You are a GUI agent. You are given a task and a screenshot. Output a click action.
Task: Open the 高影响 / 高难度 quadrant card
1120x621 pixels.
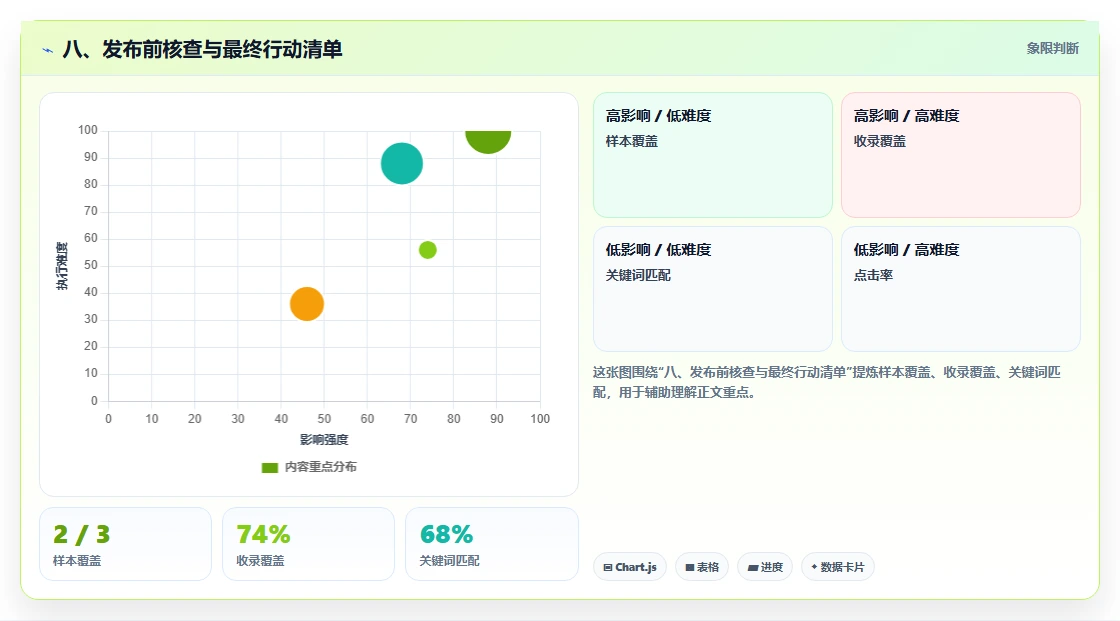pos(961,155)
